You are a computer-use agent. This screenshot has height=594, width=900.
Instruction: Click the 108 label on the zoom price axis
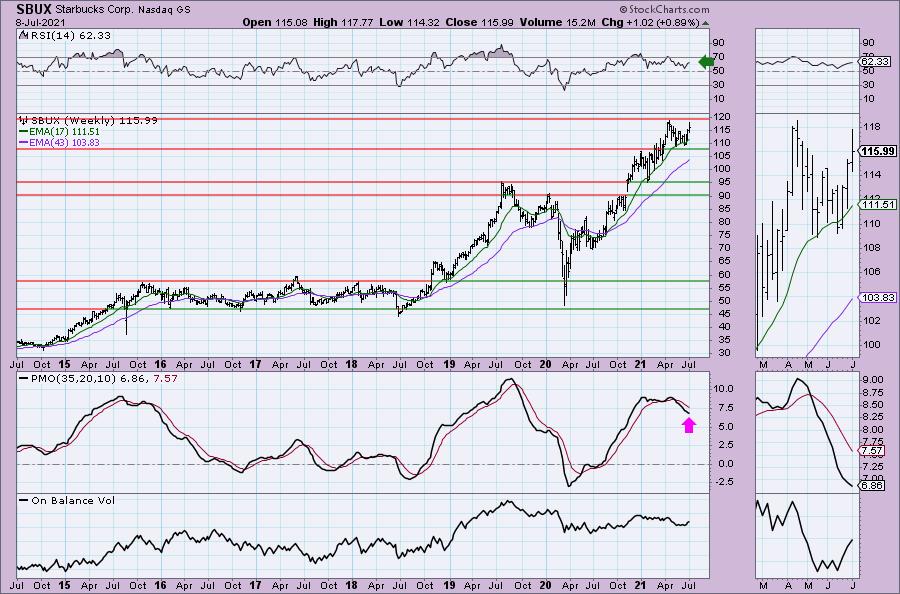pyautogui.click(x=870, y=248)
